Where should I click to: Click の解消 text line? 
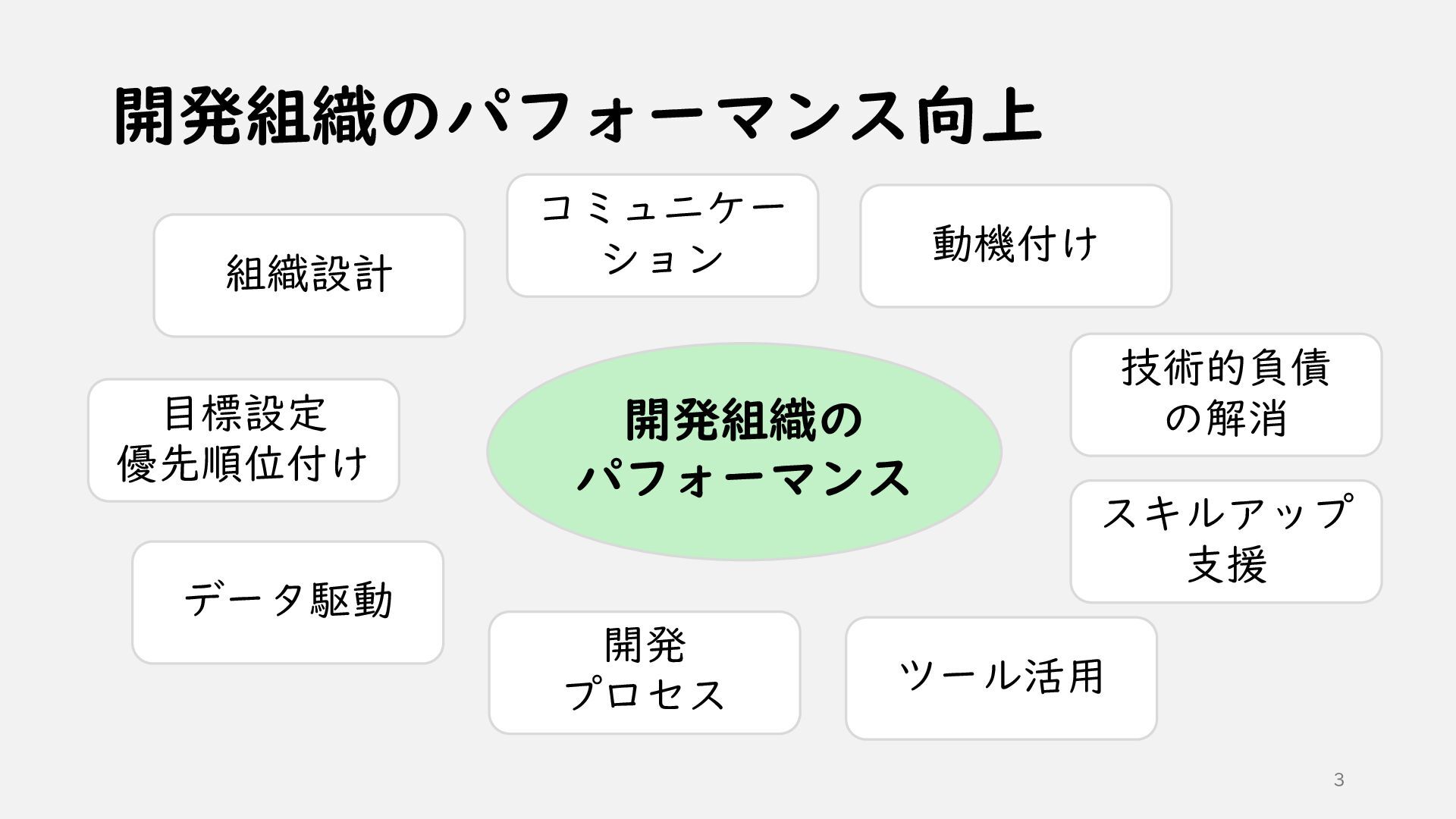pyautogui.click(x=1226, y=418)
